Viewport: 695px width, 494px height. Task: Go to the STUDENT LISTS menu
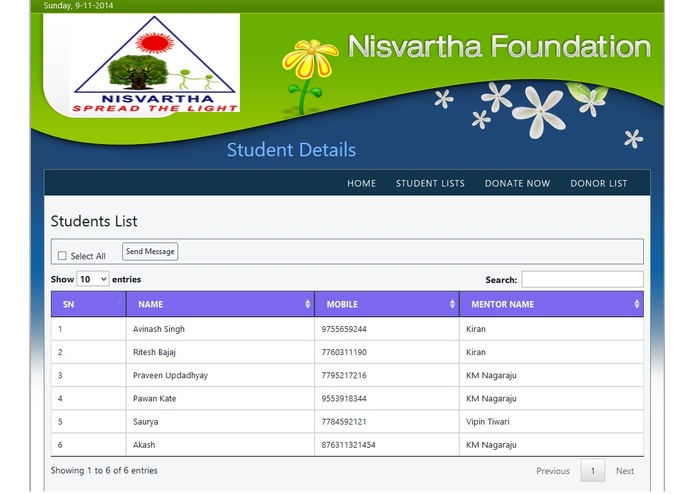[430, 183]
